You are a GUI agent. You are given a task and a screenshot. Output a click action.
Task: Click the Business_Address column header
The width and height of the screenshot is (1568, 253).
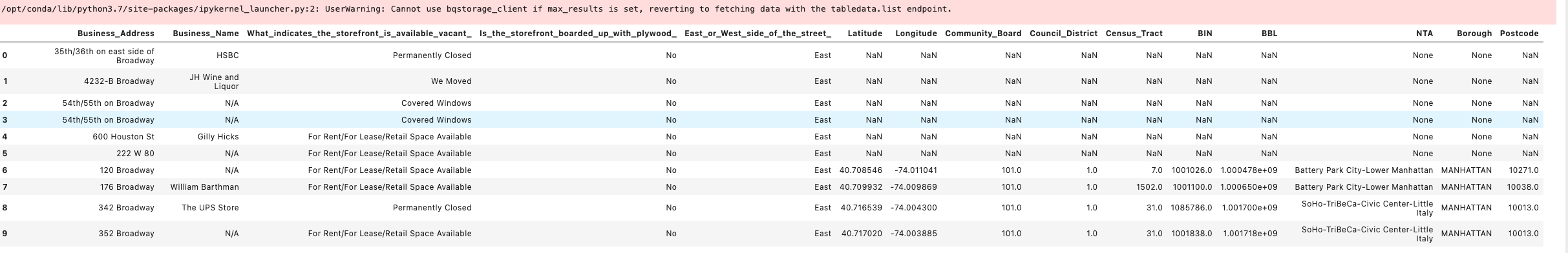click(116, 34)
